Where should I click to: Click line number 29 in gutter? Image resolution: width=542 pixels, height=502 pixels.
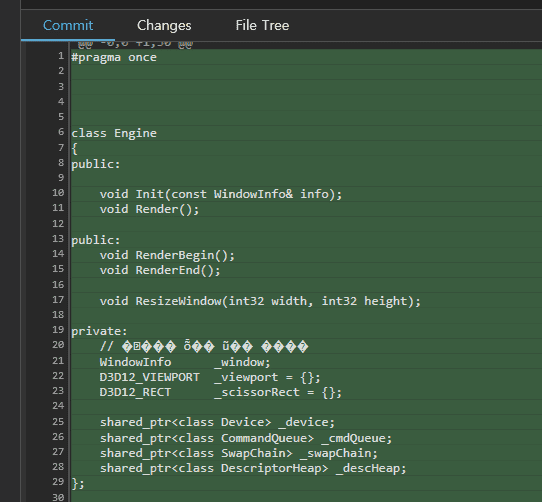[x=58, y=482]
